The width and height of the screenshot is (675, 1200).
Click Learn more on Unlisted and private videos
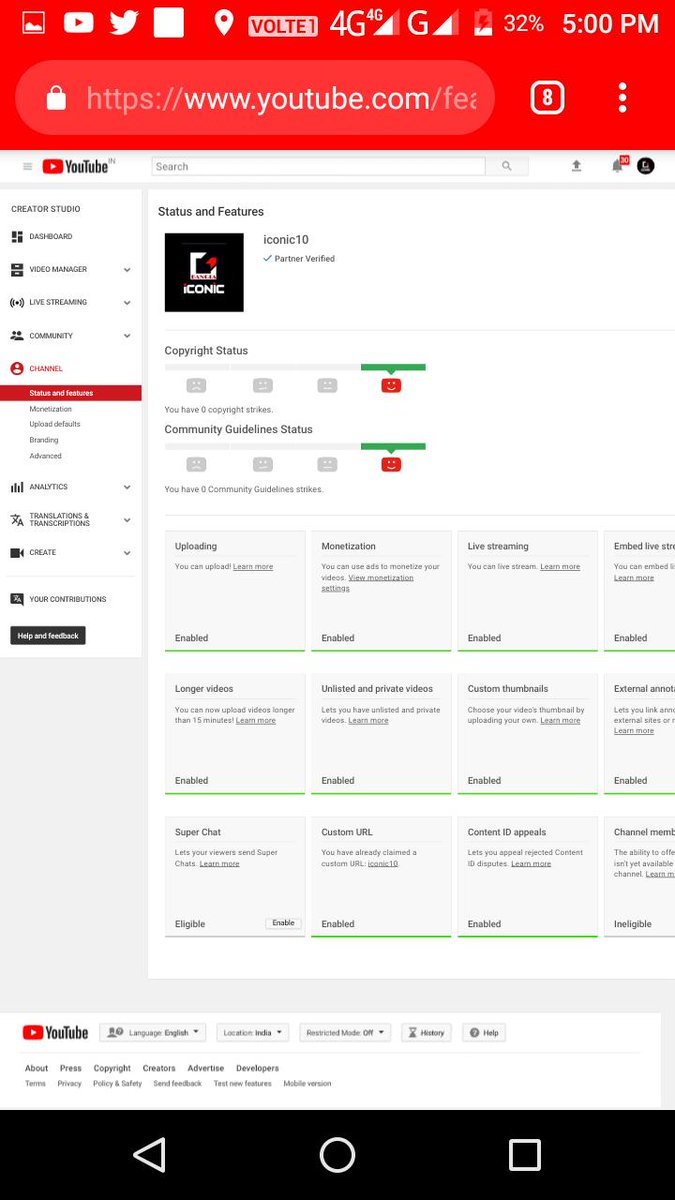[368, 721]
